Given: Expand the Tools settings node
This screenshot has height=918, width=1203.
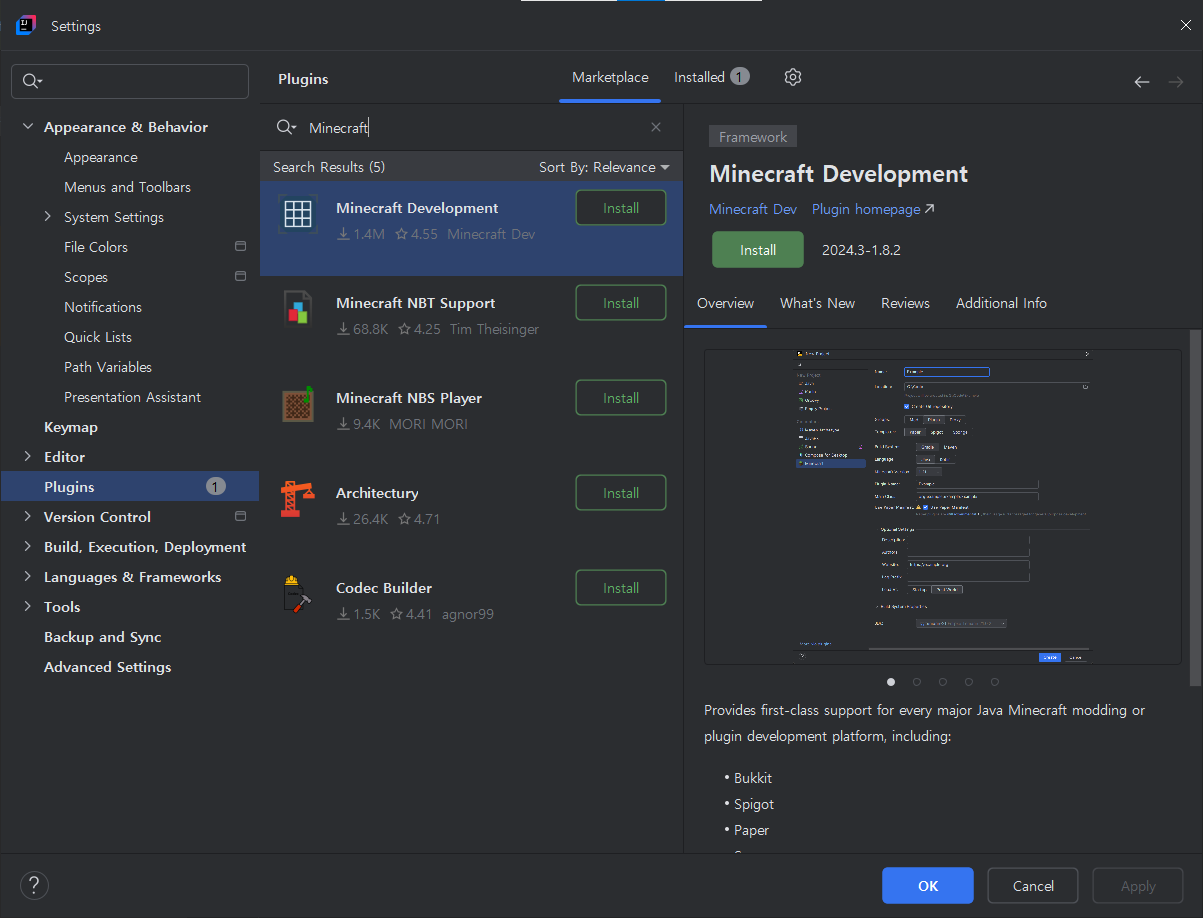Looking at the screenshot, I should pyautogui.click(x=27, y=606).
